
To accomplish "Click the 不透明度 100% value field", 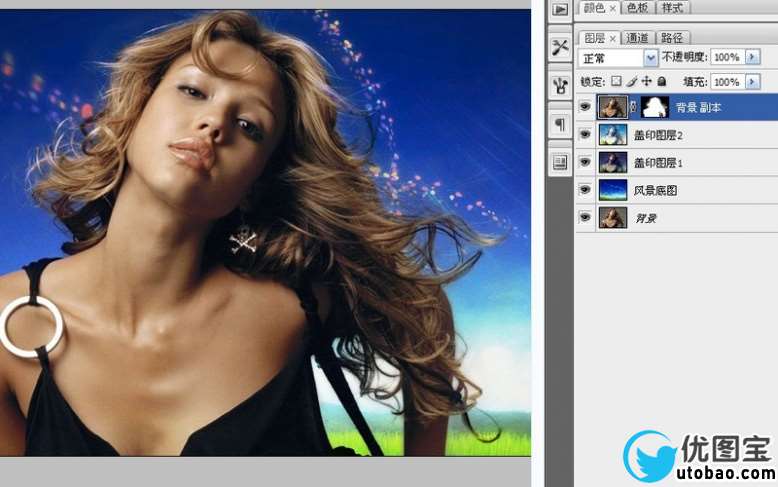I will coord(727,57).
